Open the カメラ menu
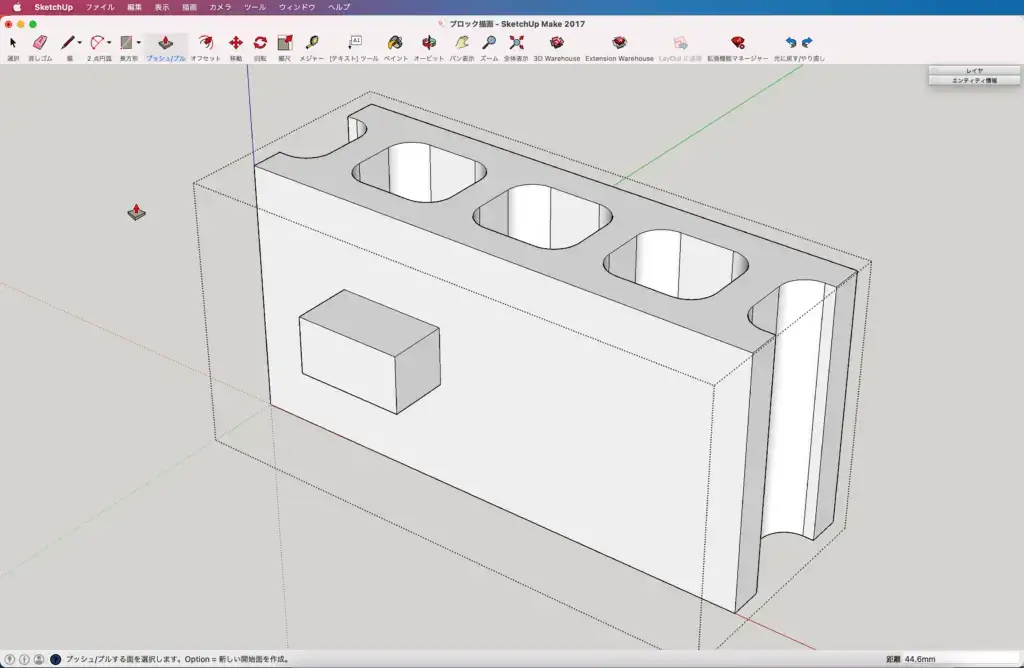1024x668 pixels. click(x=220, y=7)
